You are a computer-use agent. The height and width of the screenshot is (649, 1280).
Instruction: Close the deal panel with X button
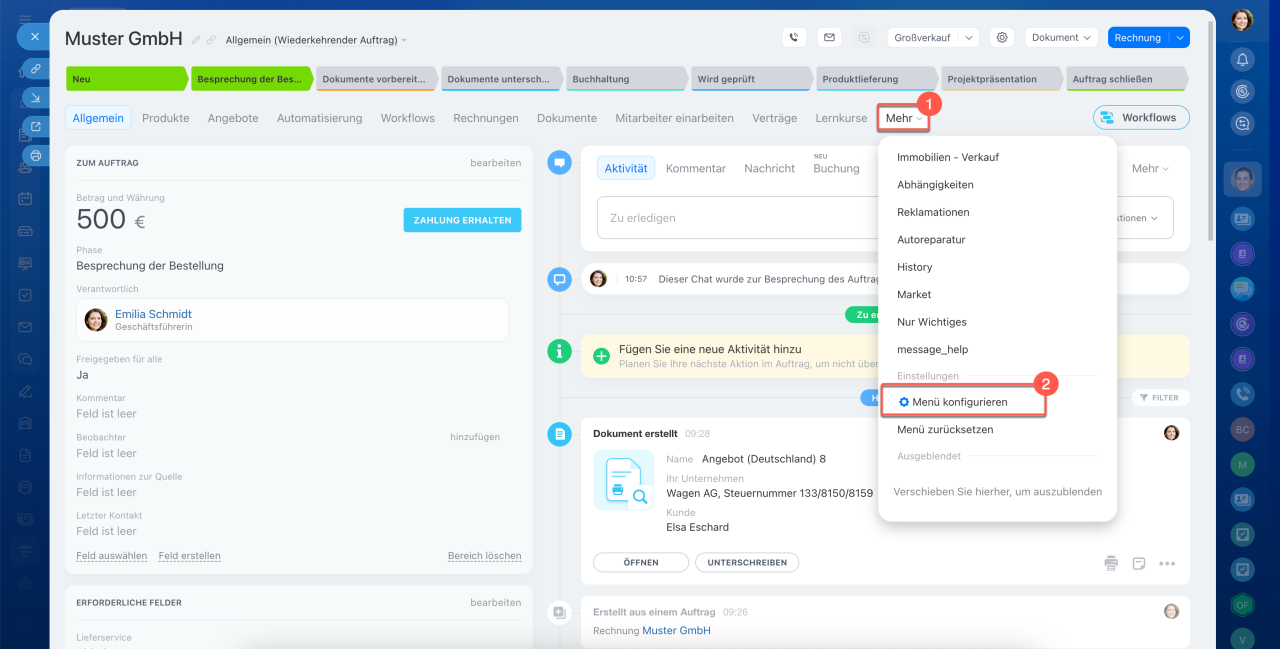click(x=34, y=36)
